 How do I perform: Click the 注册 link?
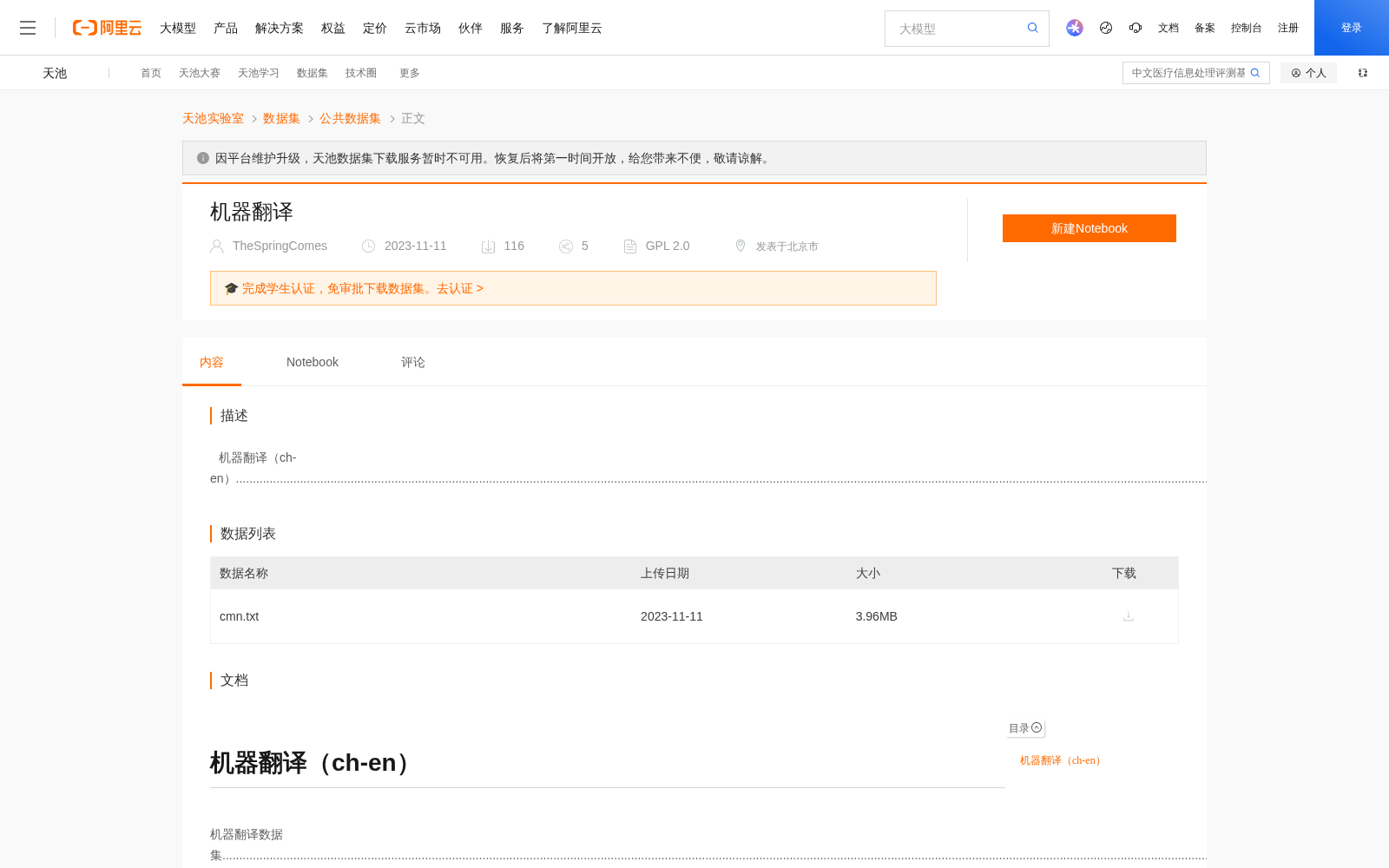(1288, 28)
